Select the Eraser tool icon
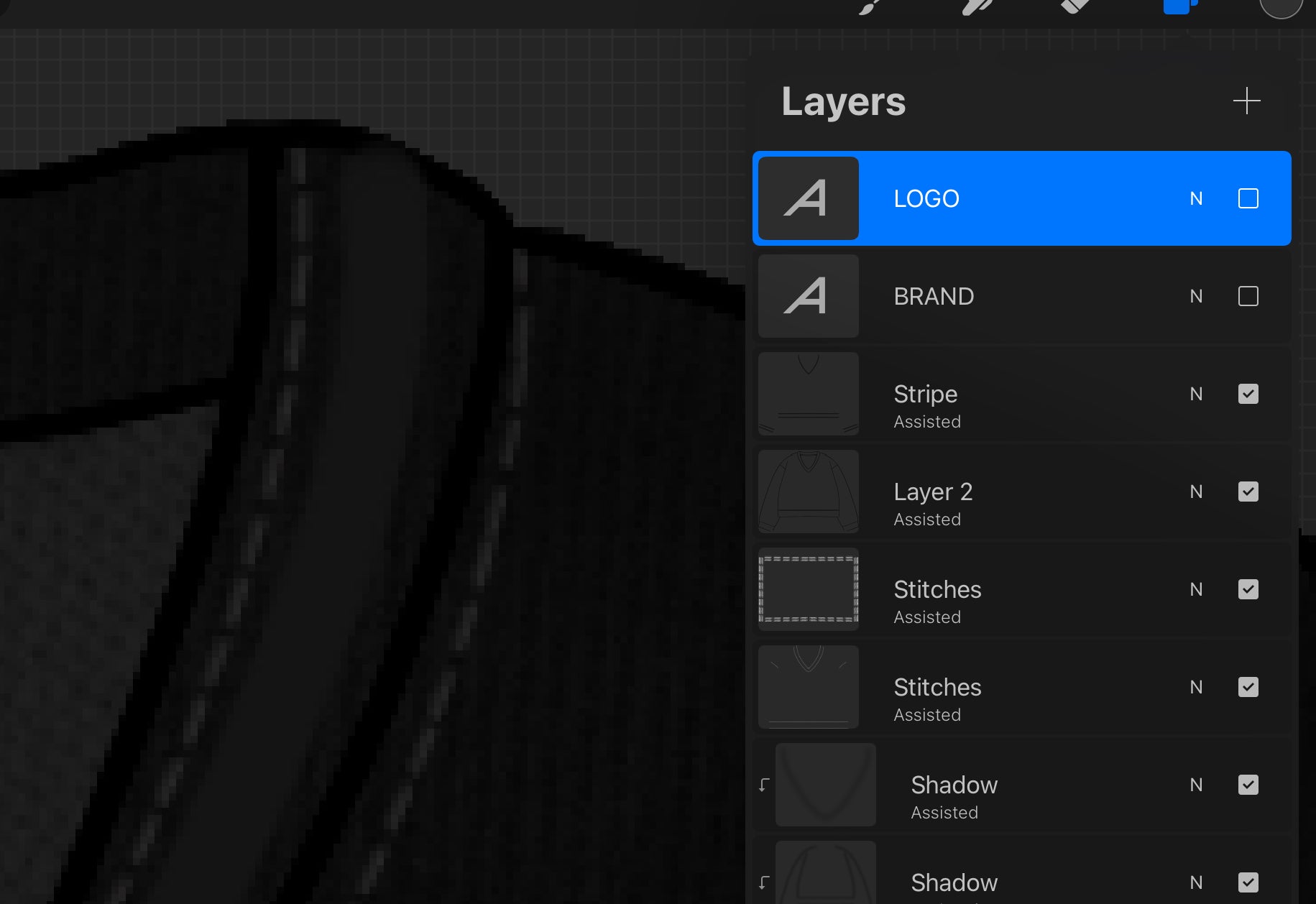Screen dimensions: 1316x904 [x=1075, y=6]
